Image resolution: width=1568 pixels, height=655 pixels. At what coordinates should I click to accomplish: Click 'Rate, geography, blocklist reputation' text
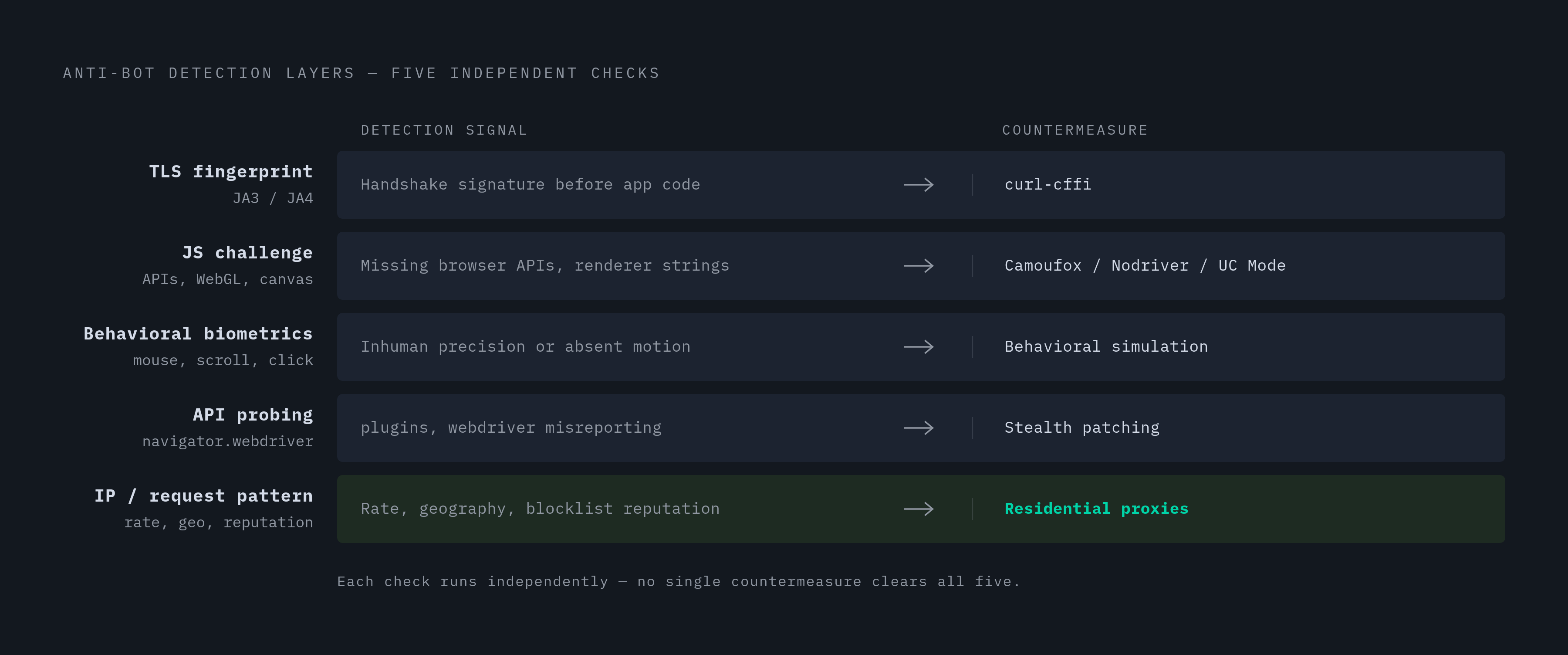540,509
